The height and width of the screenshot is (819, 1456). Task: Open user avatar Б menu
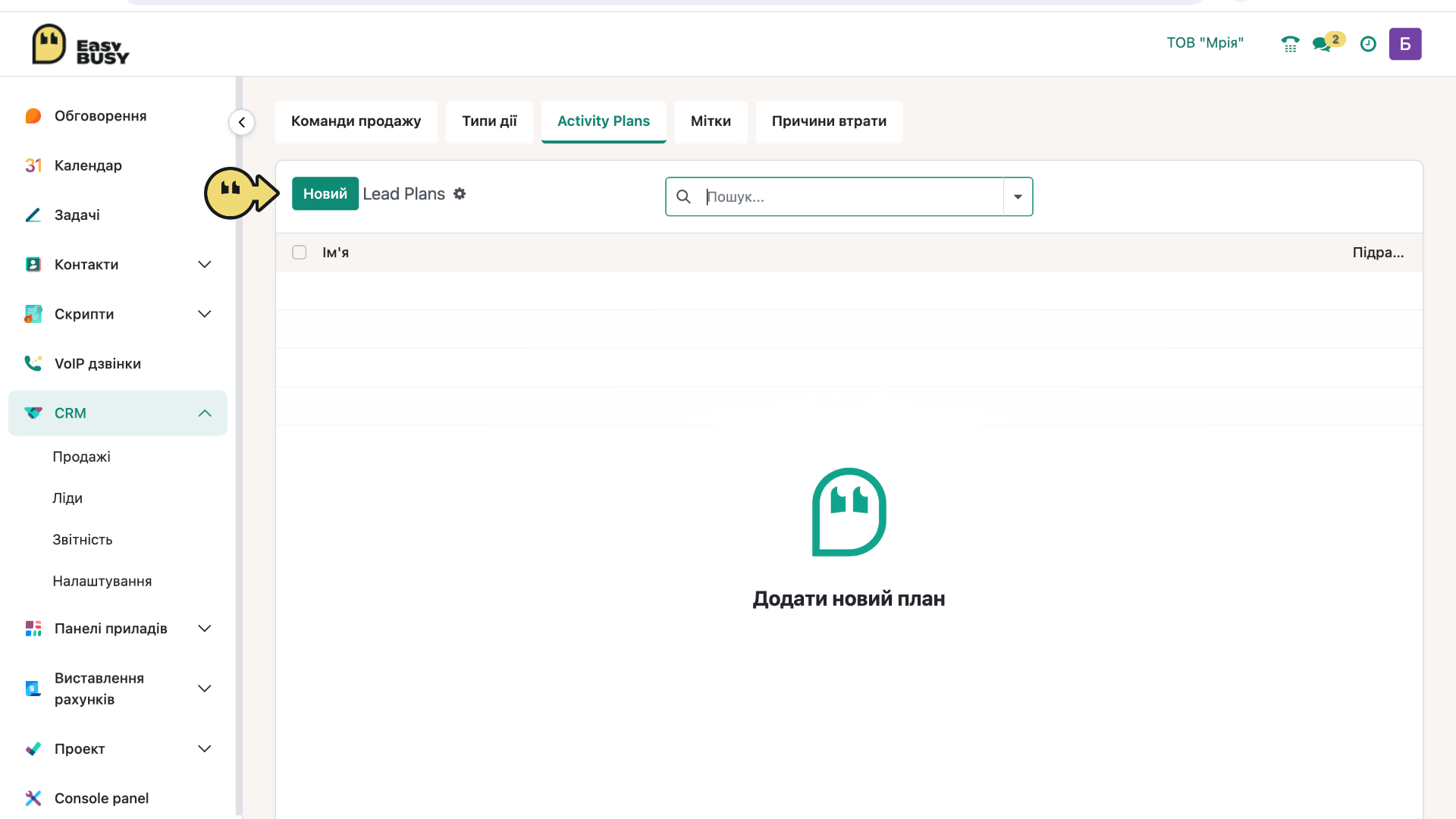[1405, 44]
